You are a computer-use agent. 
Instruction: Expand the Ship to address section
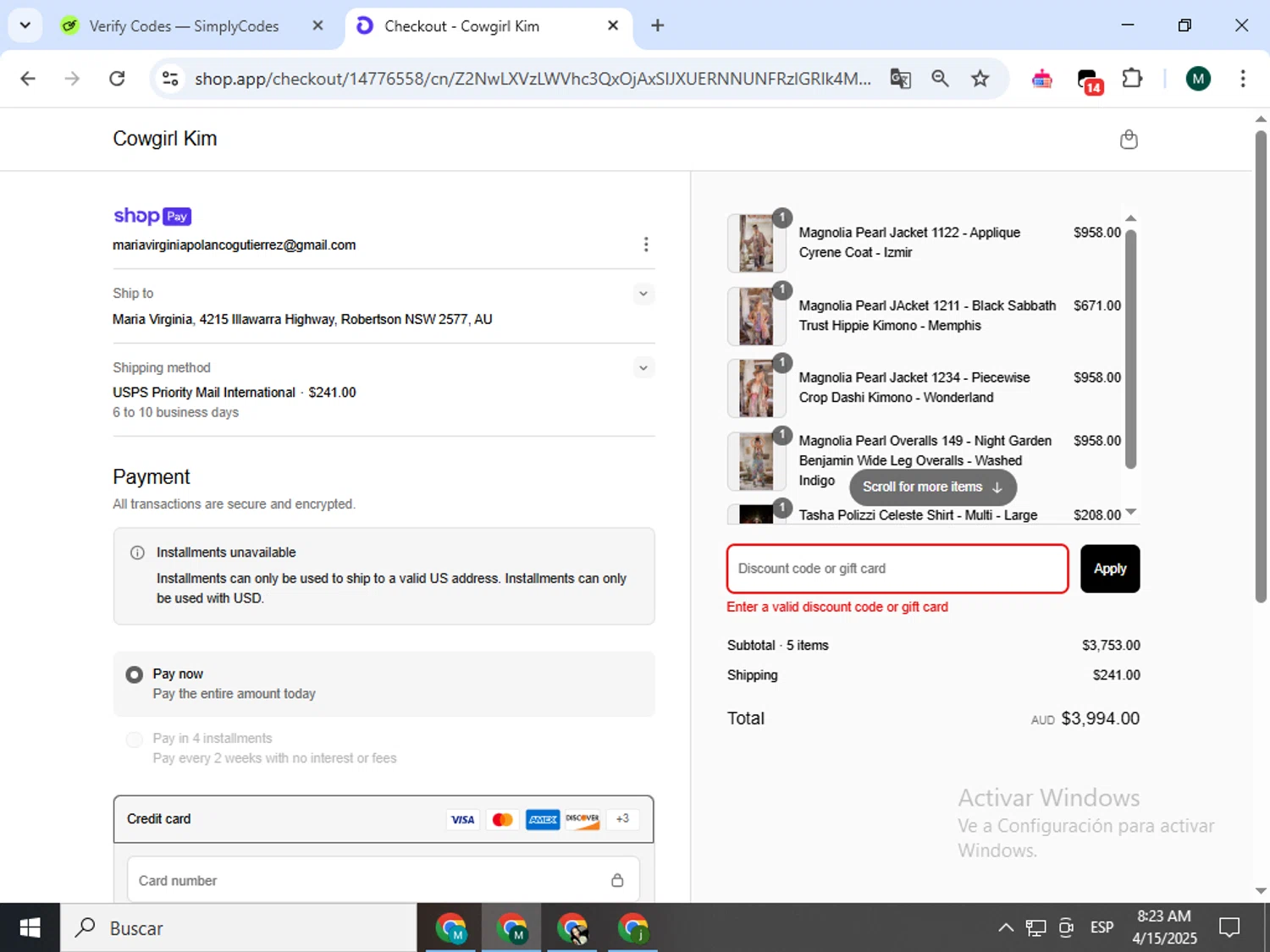coord(643,294)
